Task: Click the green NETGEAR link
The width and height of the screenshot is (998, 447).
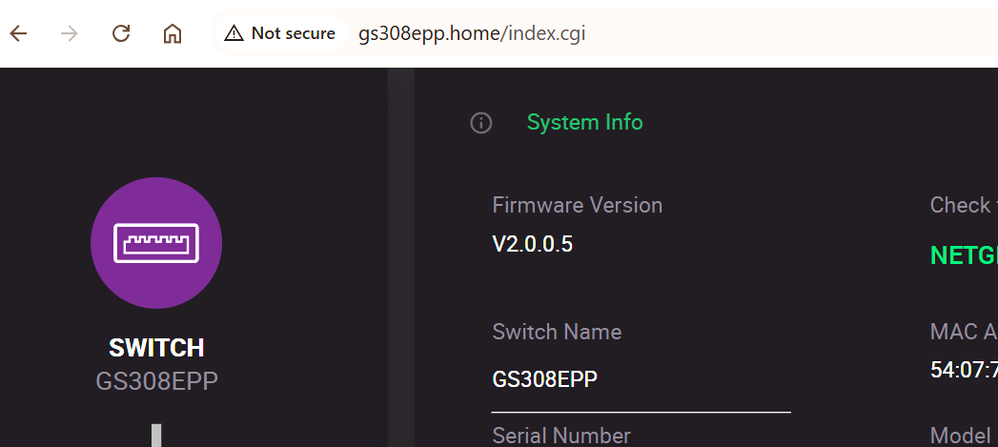Action: click(964, 255)
